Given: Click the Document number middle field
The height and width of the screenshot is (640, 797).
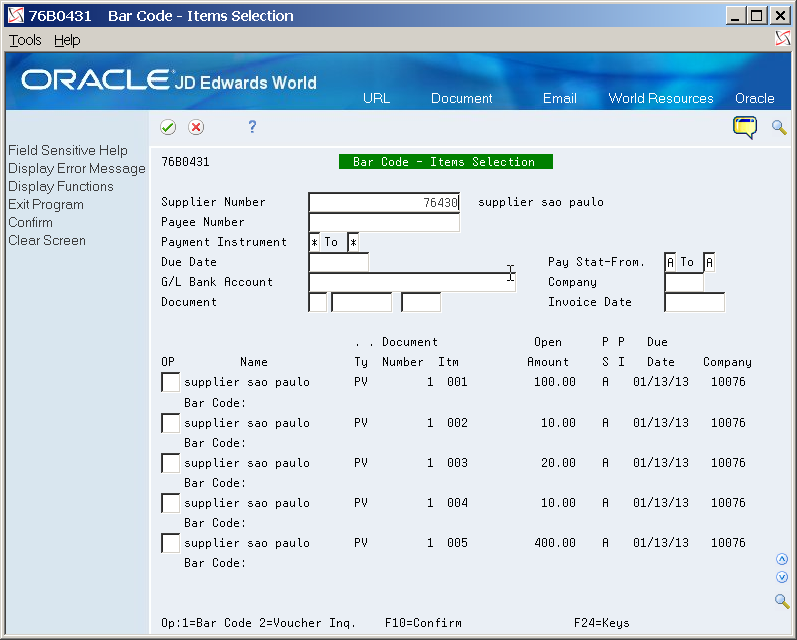Looking at the screenshot, I should coord(361,302).
